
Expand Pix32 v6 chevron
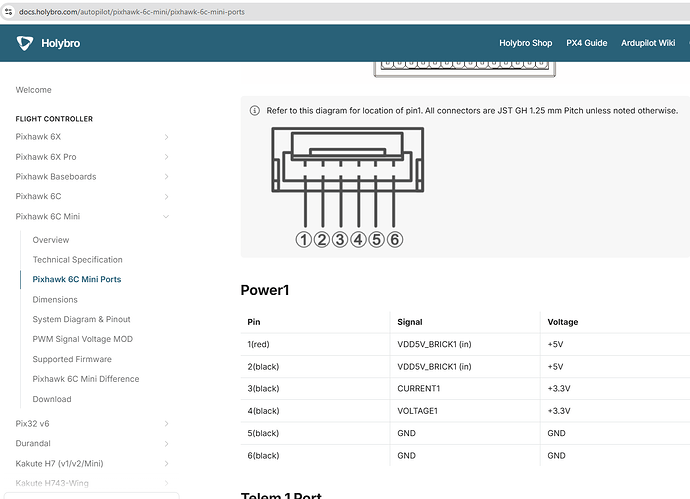pyautogui.click(x=166, y=423)
